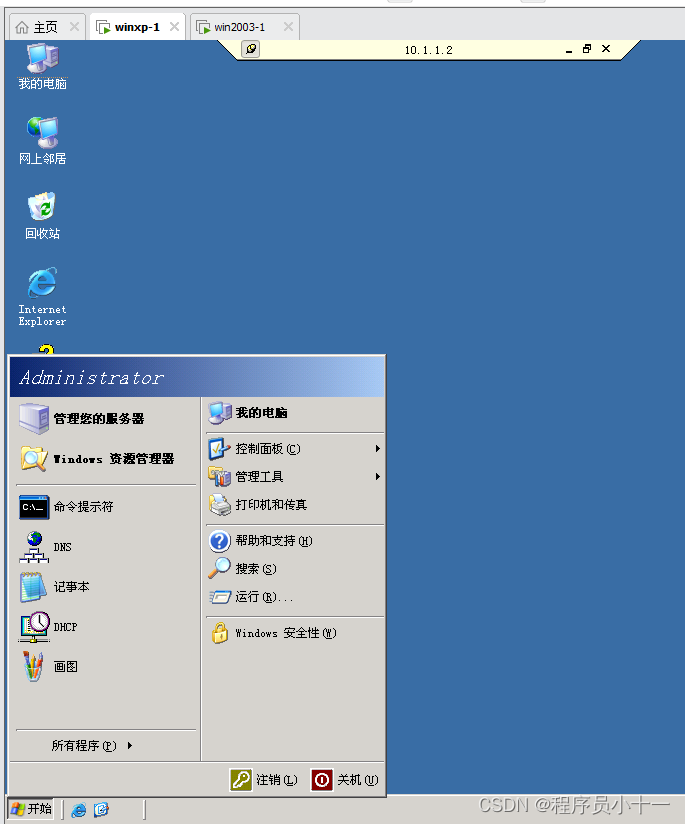
Task: Switch to the win2003-1 tab
Action: tap(239, 27)
